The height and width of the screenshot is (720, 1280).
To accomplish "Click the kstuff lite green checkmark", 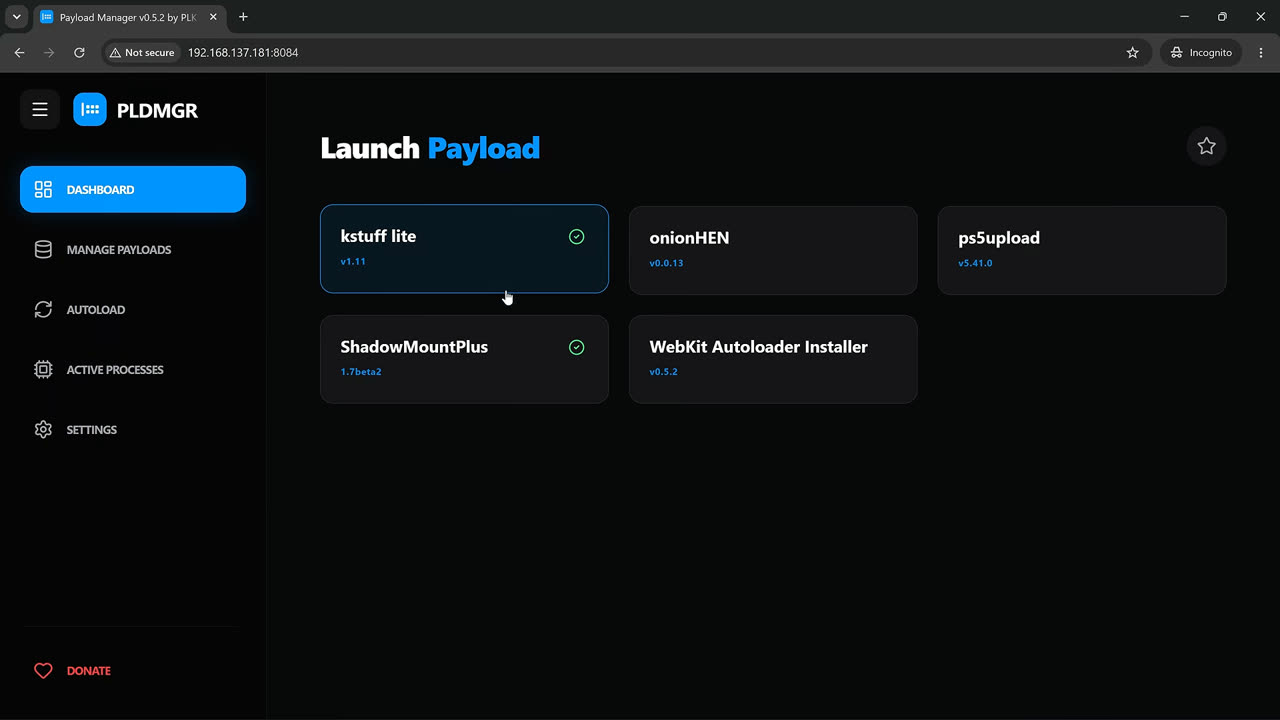I will (x=576, y=237).
